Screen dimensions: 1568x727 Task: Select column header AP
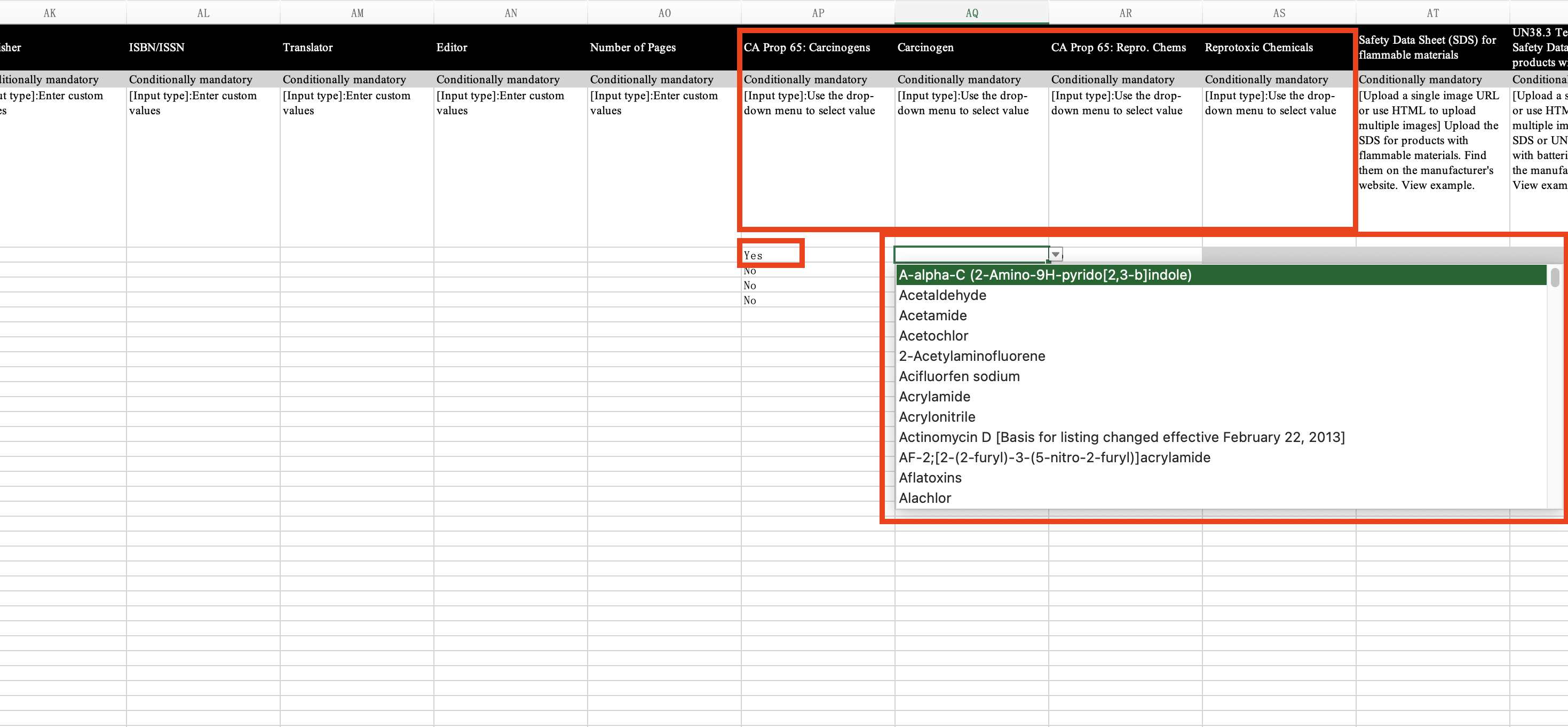(x=818, y=13)
